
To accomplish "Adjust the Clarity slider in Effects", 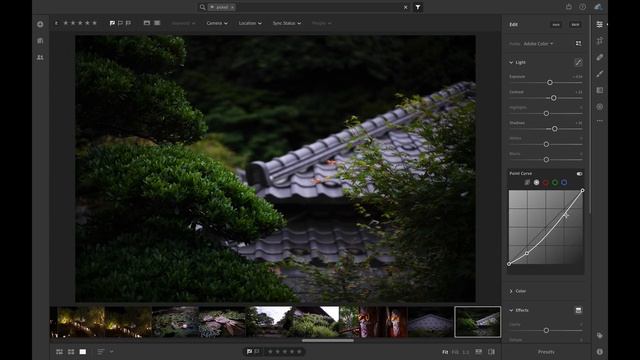I will [546, 330].
